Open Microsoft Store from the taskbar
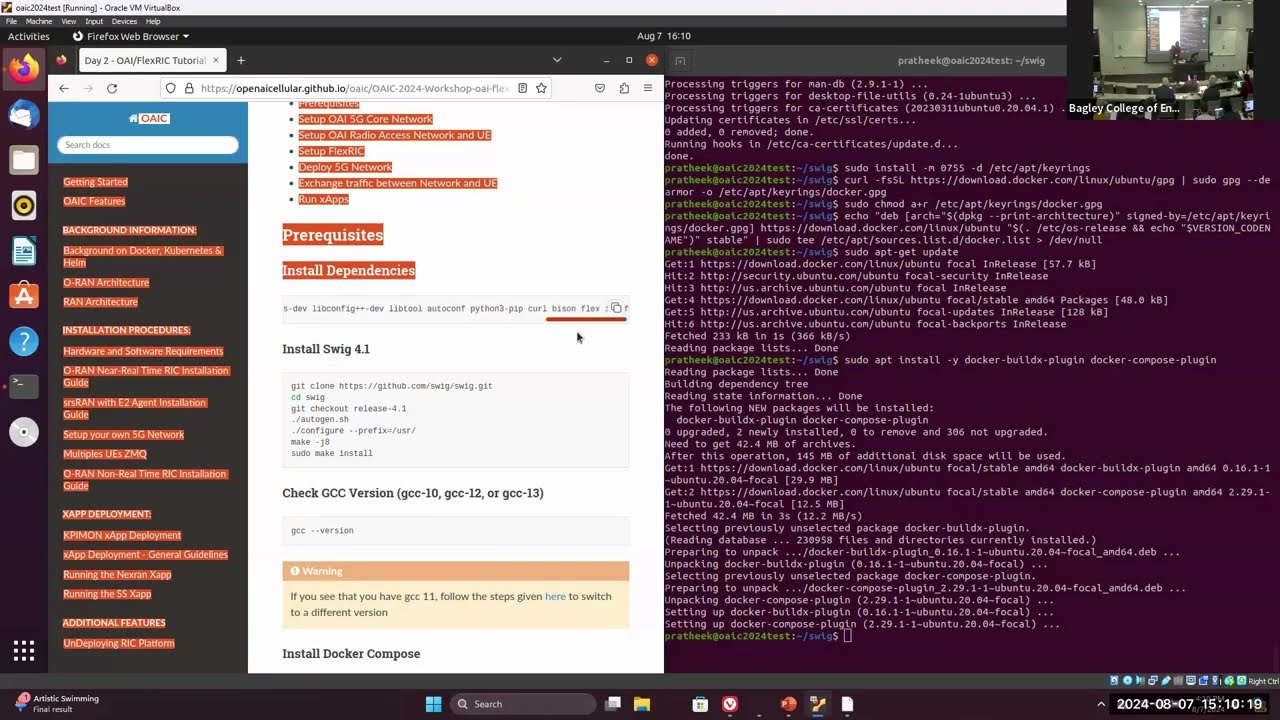This screenshot has height=720, width=1280. [x=701, y=704]
